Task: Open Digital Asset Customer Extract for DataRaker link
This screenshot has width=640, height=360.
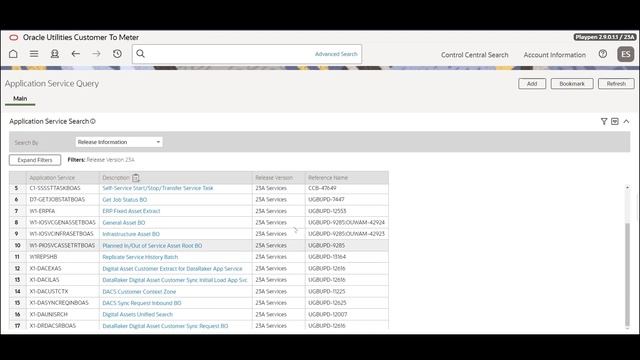Action: 172,269
